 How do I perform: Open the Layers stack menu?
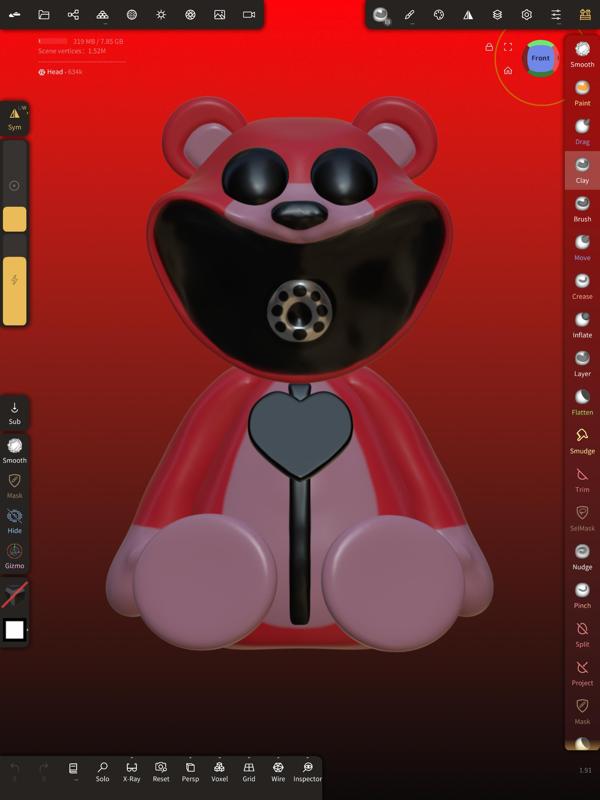[497, 14]
